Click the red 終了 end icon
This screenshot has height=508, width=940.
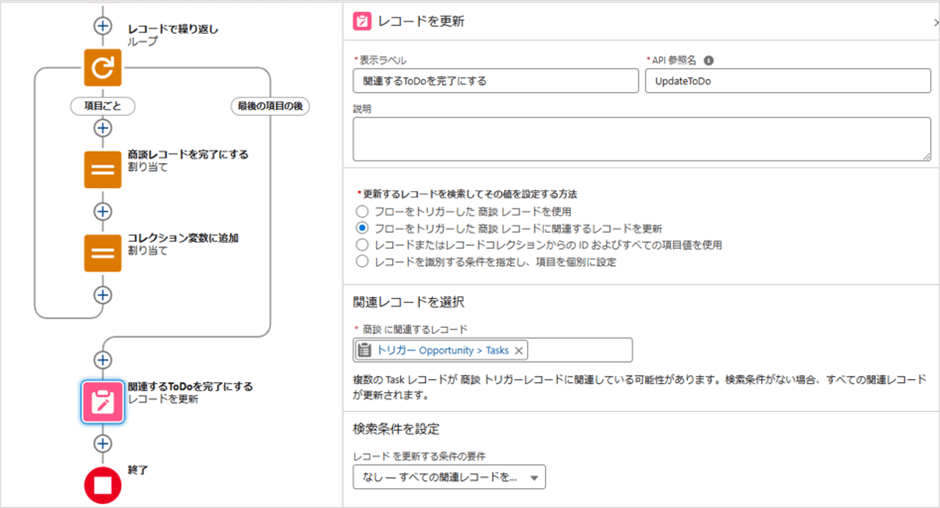(103, 485)
